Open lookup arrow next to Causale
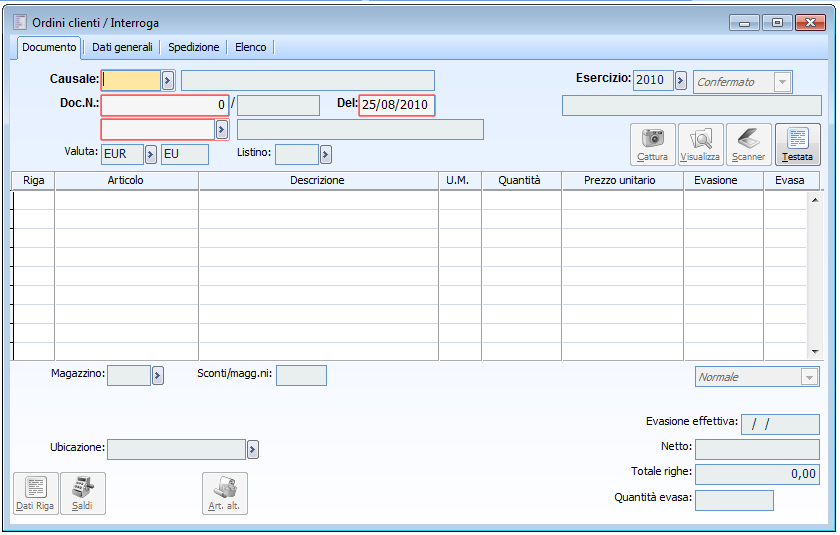Screen dimensions: 840x535 tap(168, 81)
